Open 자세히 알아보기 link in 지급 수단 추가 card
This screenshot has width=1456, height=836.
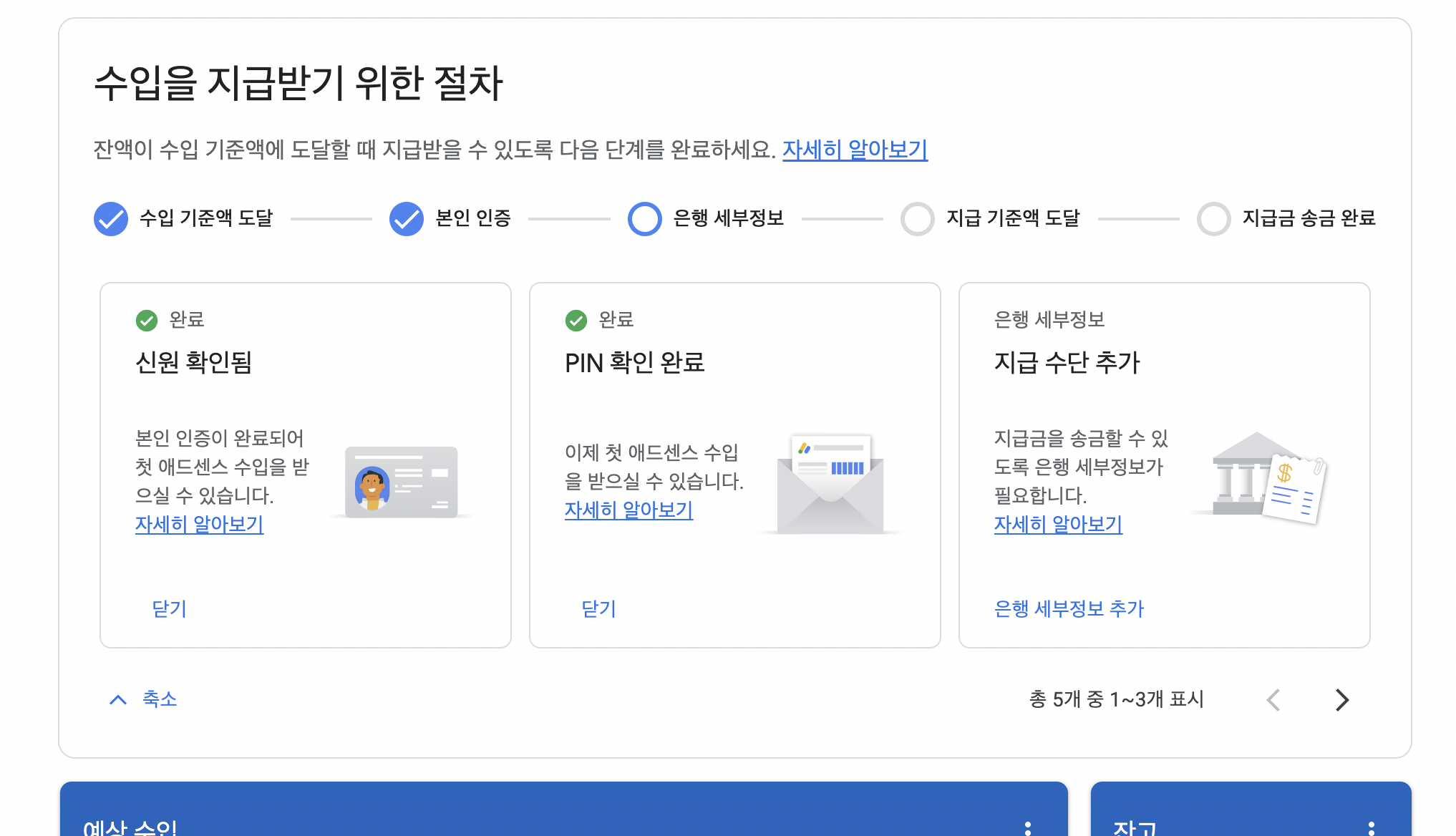[x=1058, y=524]
